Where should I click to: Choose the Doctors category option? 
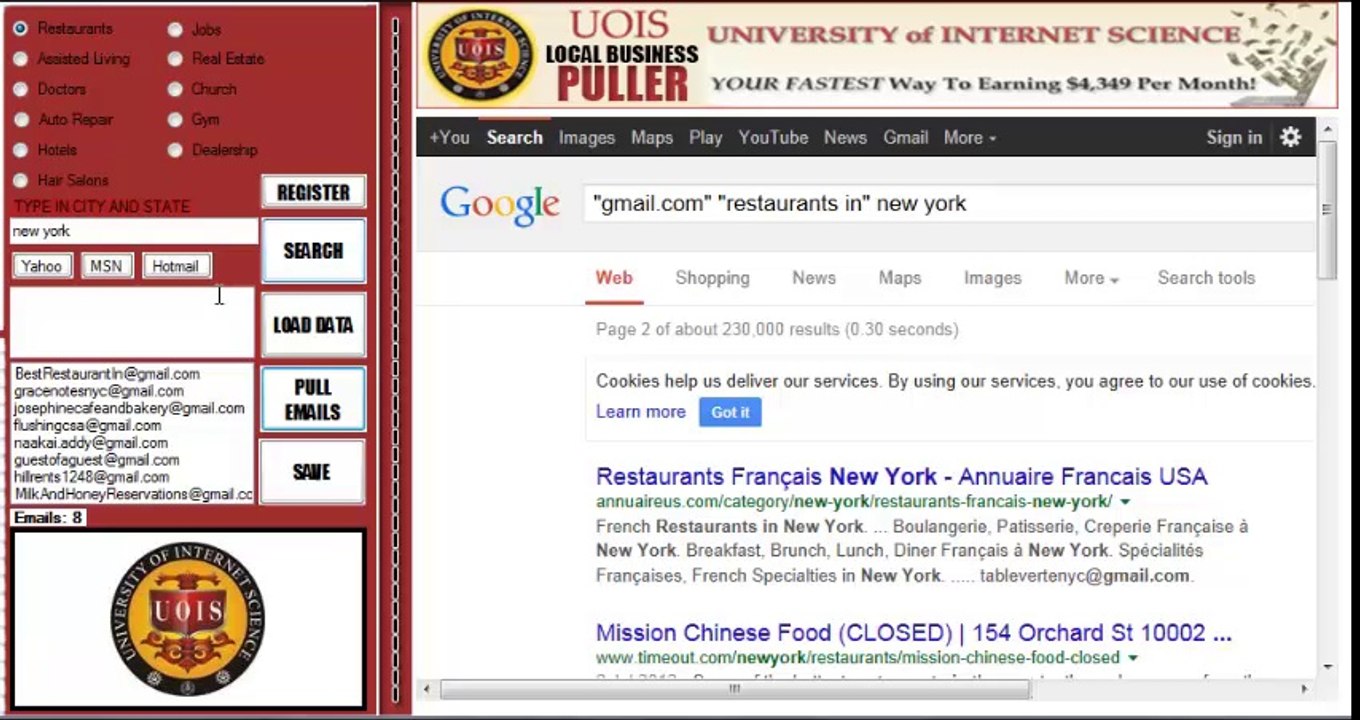pyautogui.click(x=20, y=89)
